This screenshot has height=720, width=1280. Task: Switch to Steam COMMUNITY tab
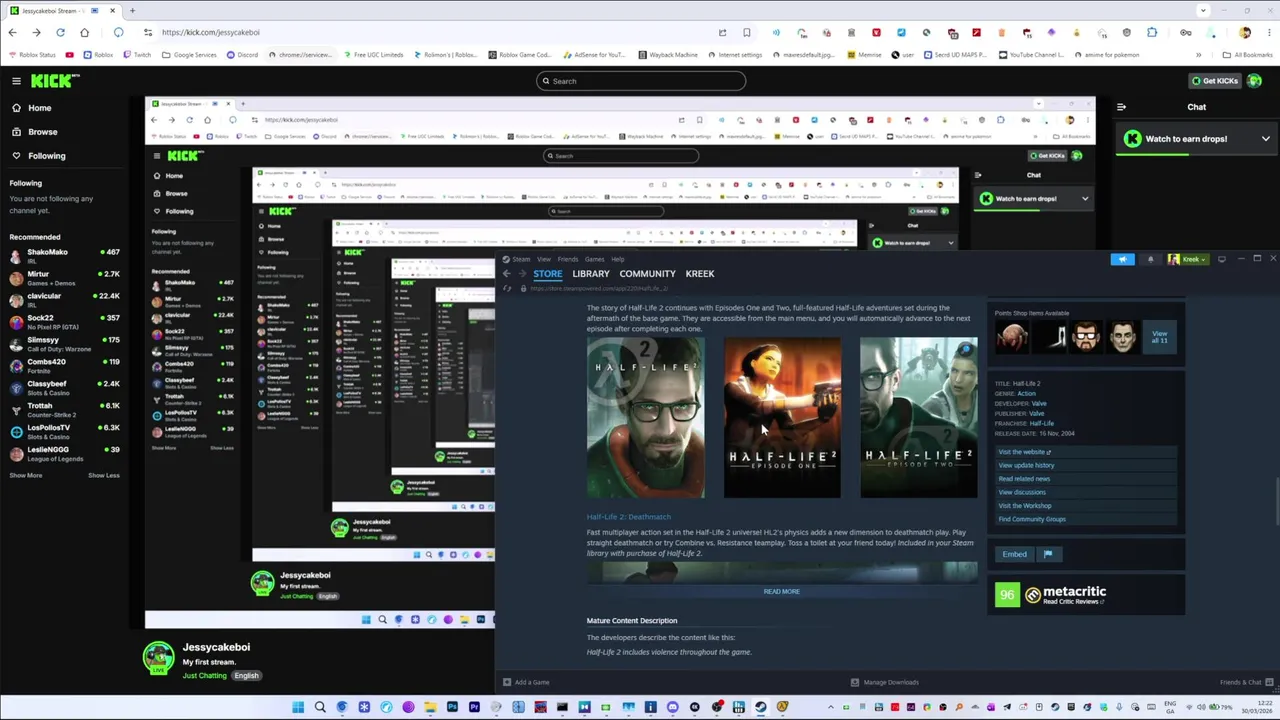[x=647, y=274]
